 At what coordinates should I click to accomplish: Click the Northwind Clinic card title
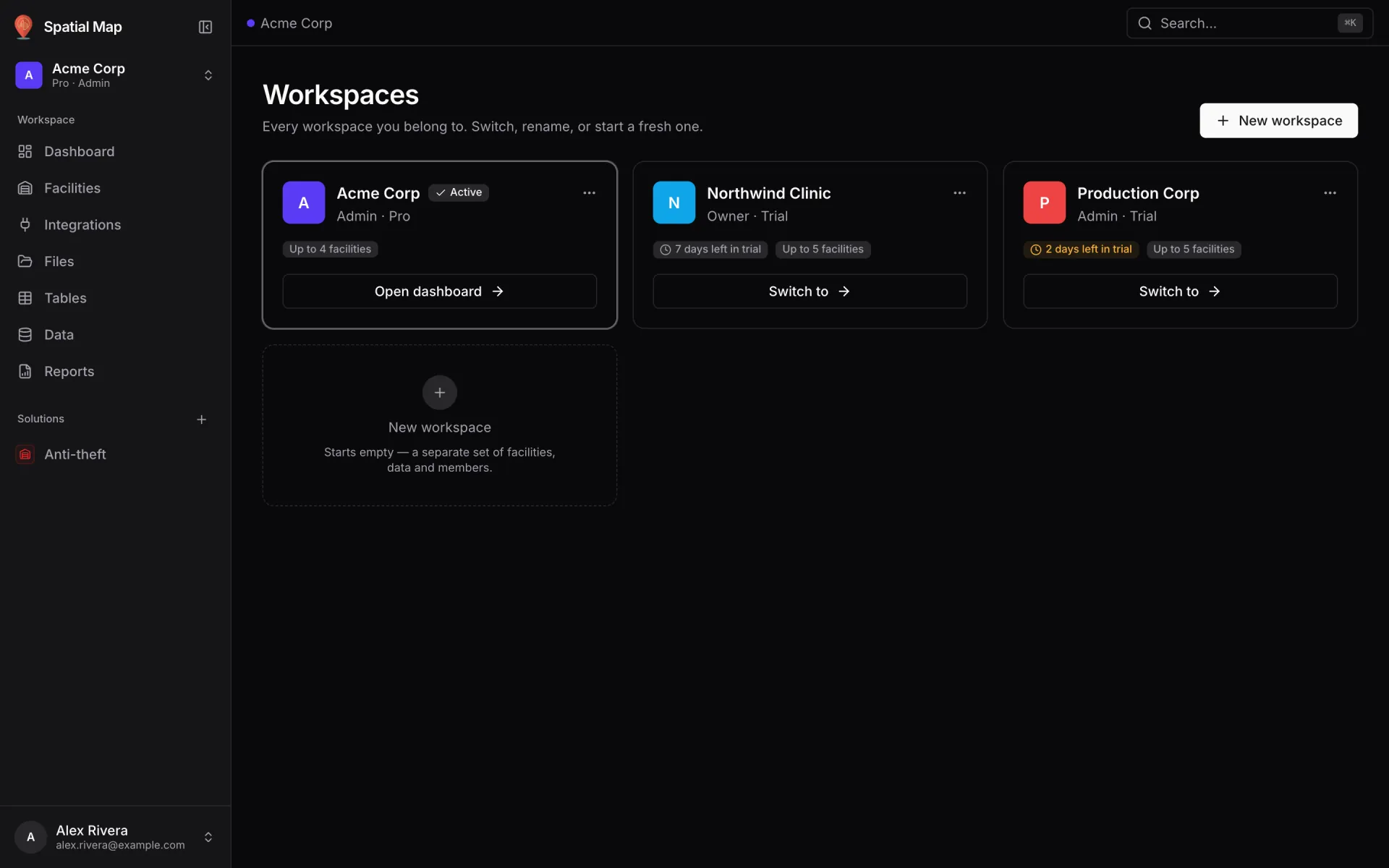(769, 193)
